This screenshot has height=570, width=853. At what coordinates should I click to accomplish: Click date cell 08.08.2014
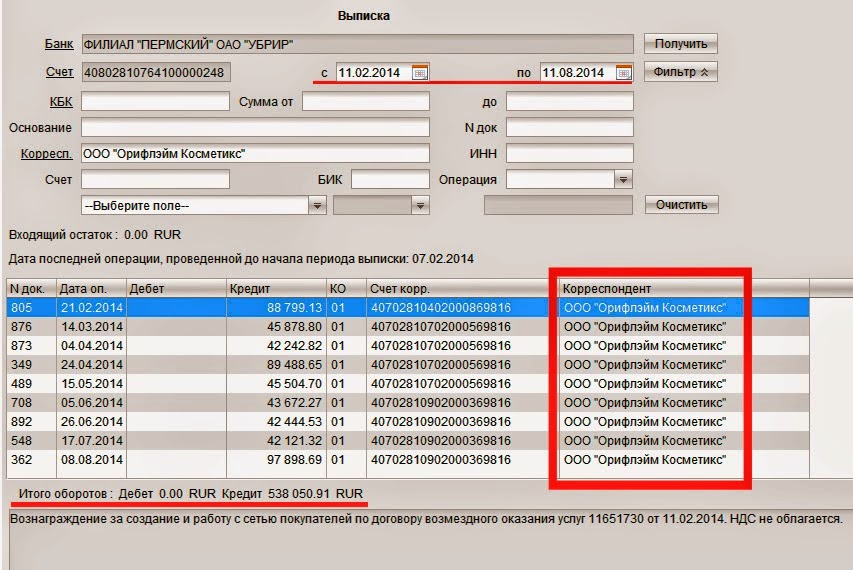coord(92,460)
